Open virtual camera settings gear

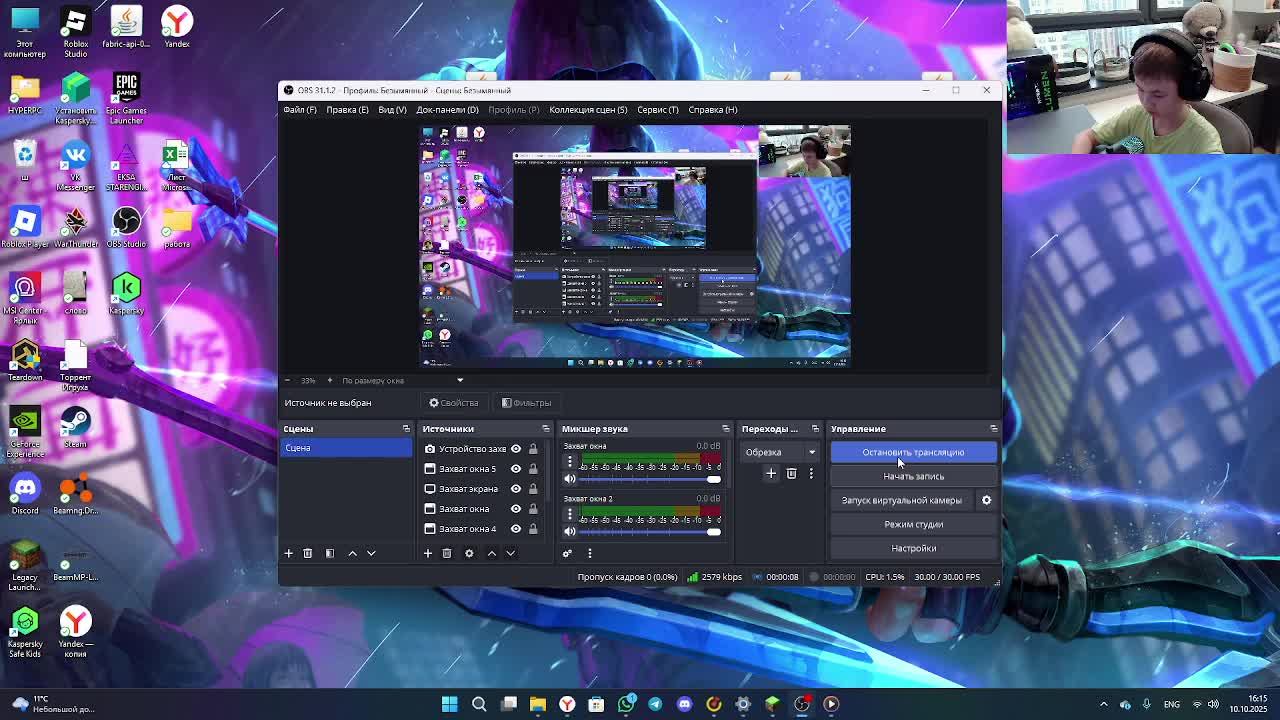[x=986, y=500]
